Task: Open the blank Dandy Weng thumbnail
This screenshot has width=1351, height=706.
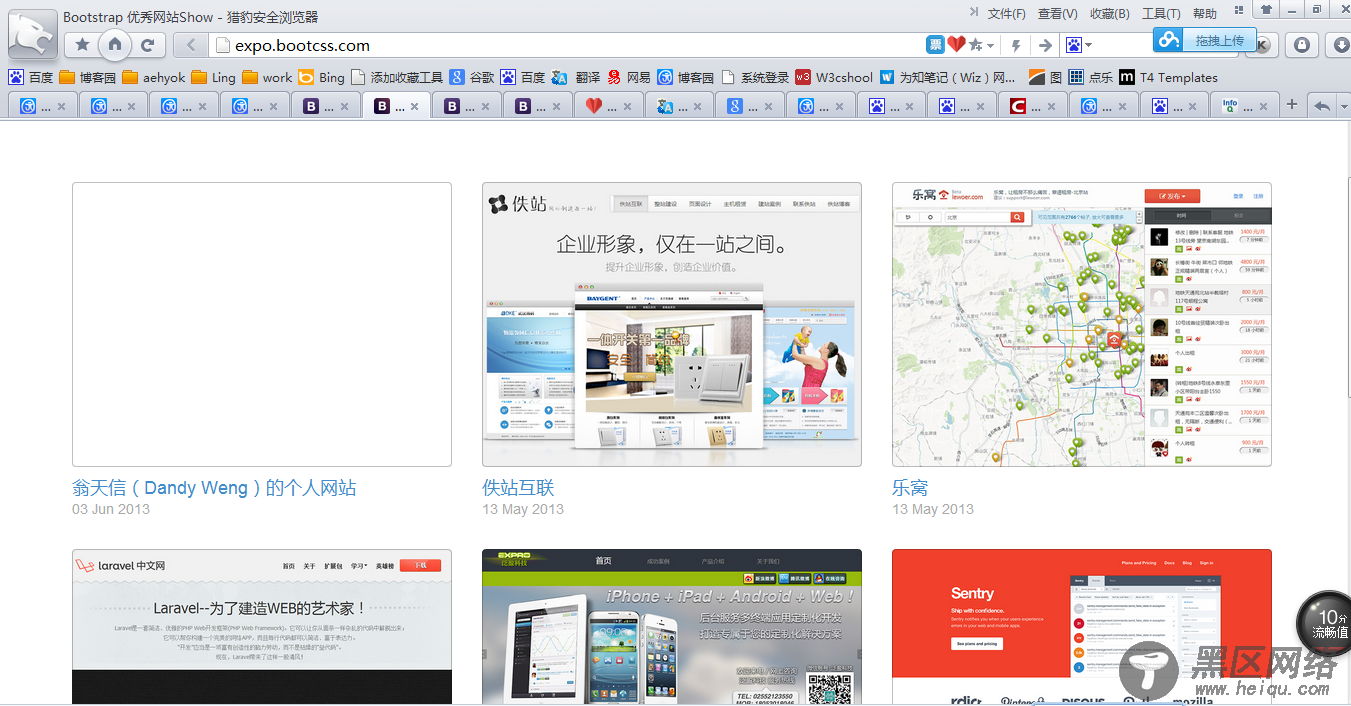Action: 262,324
